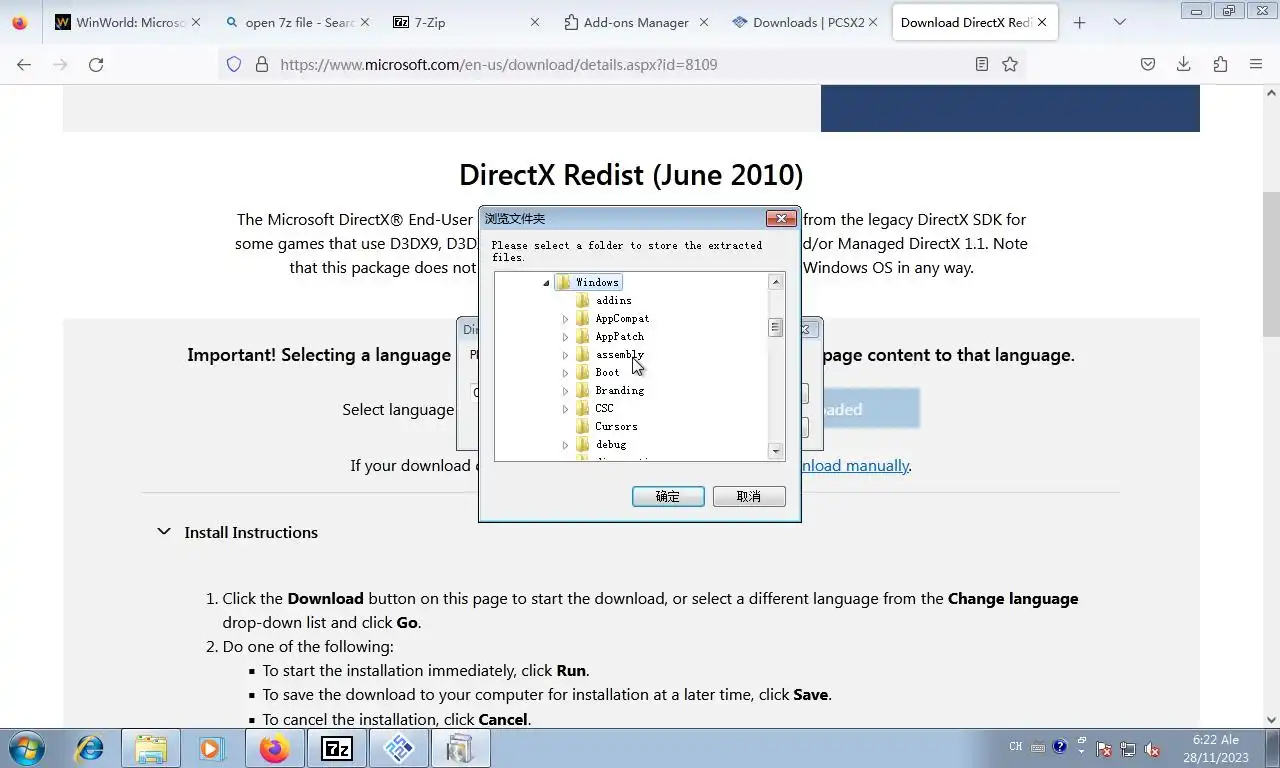This screenshot has width=1280, height=768.
Task: Open a new tab with the plus icon
Action: pos(1079,22)
